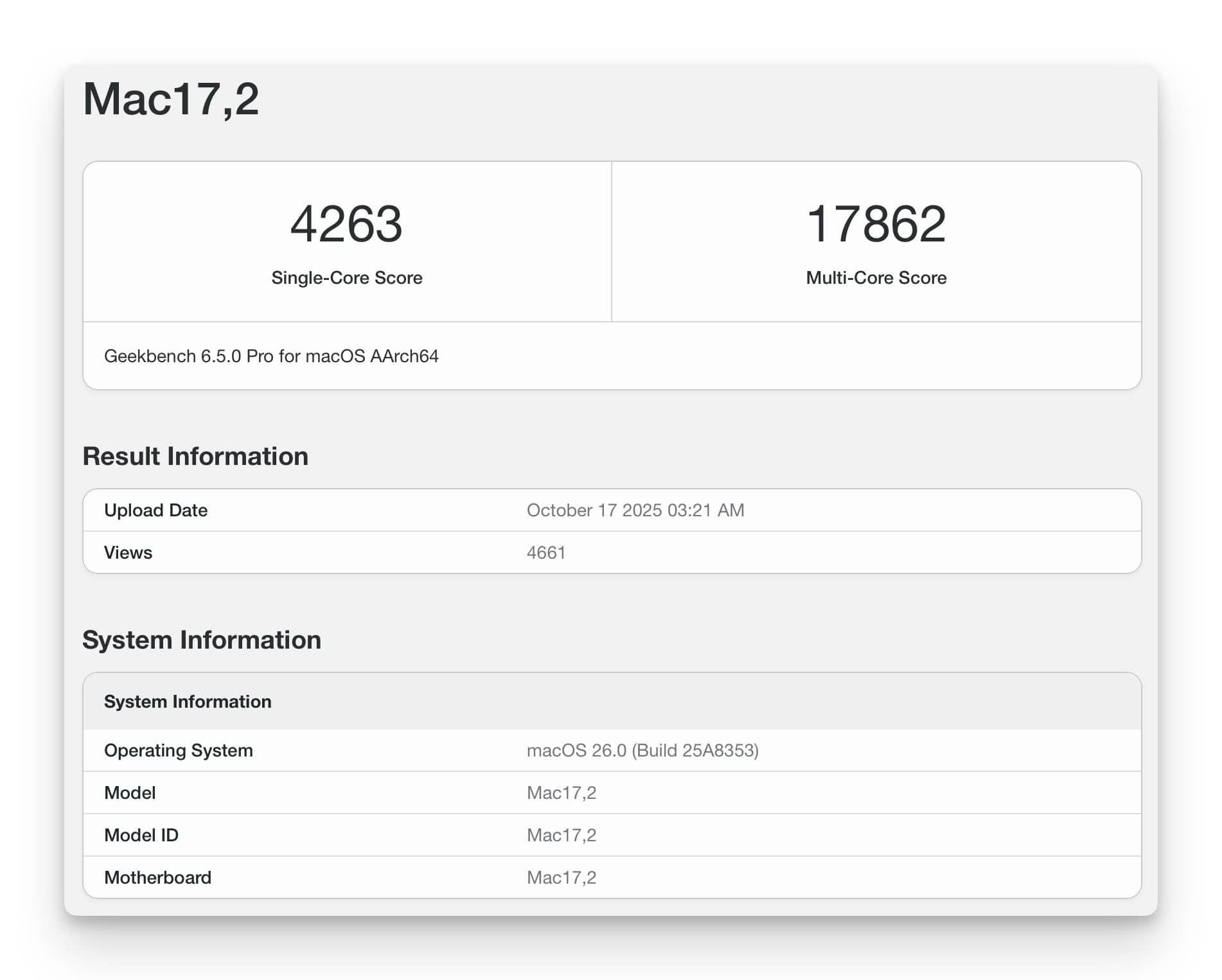The image size is (1222, 980).
Task: Click the Views row label
Action: click(128, 553)
